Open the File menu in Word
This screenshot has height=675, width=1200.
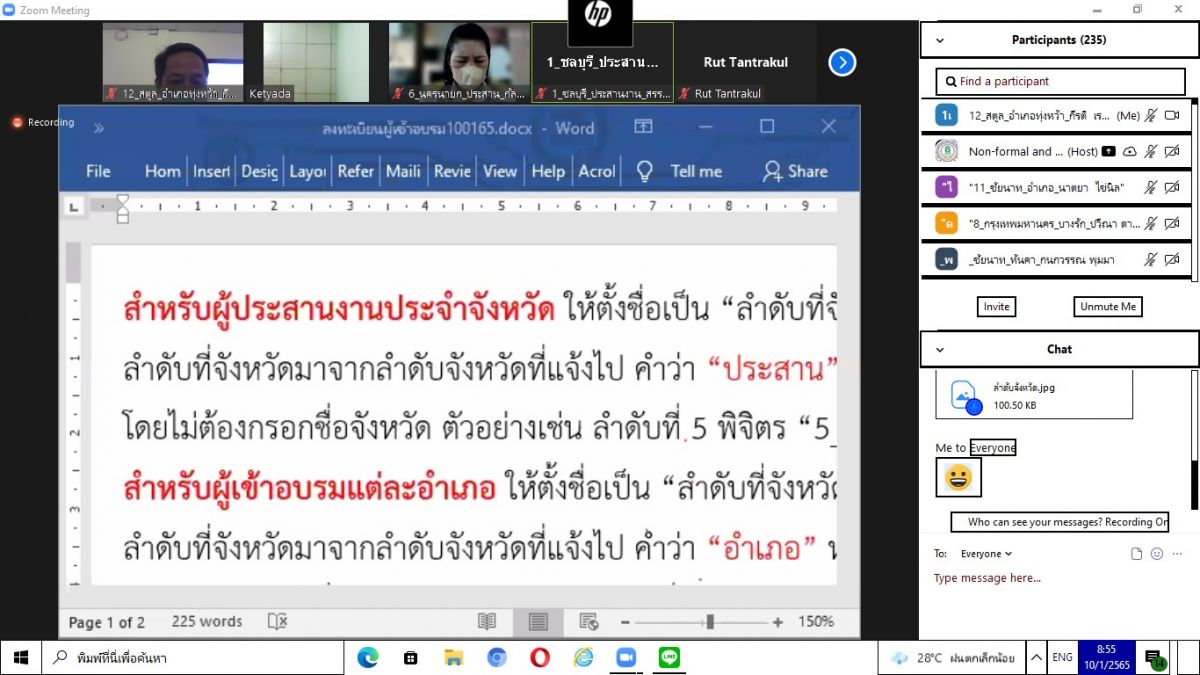98,171
